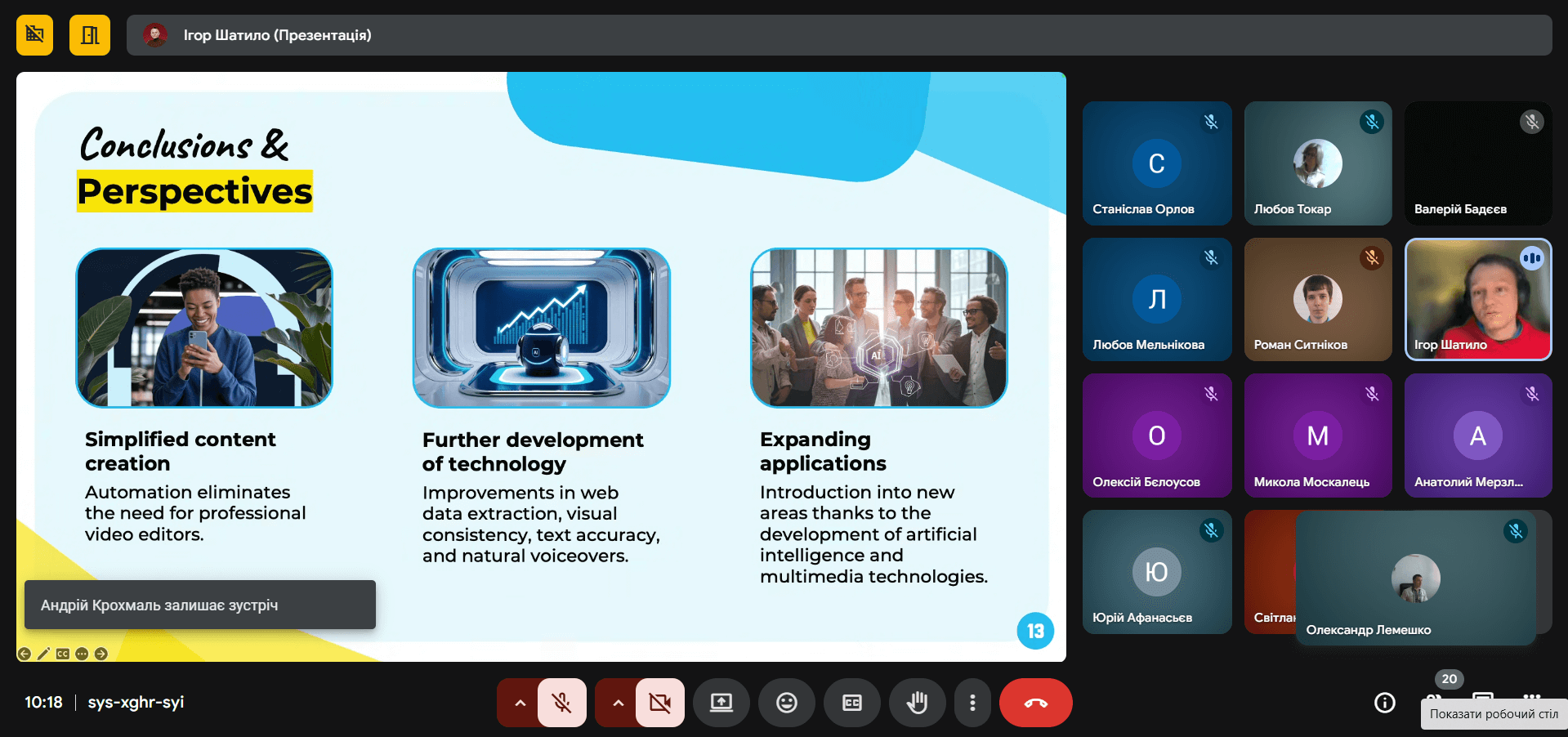
Task: Open the meeting details info icon
Action: coord(1384,703)
